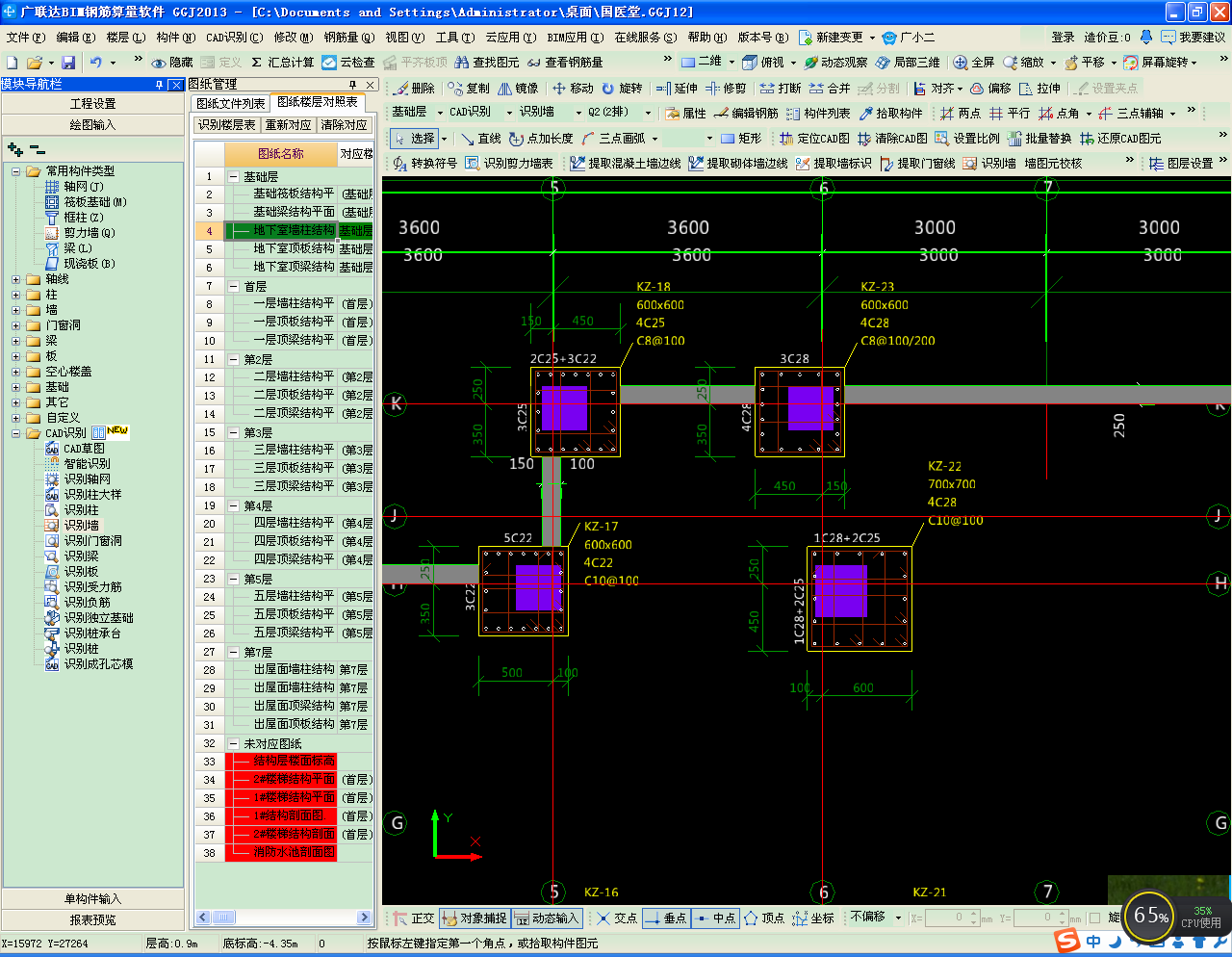
Task: Open 动态观察 orbit view tool
Action: click(x=835, y=62)
